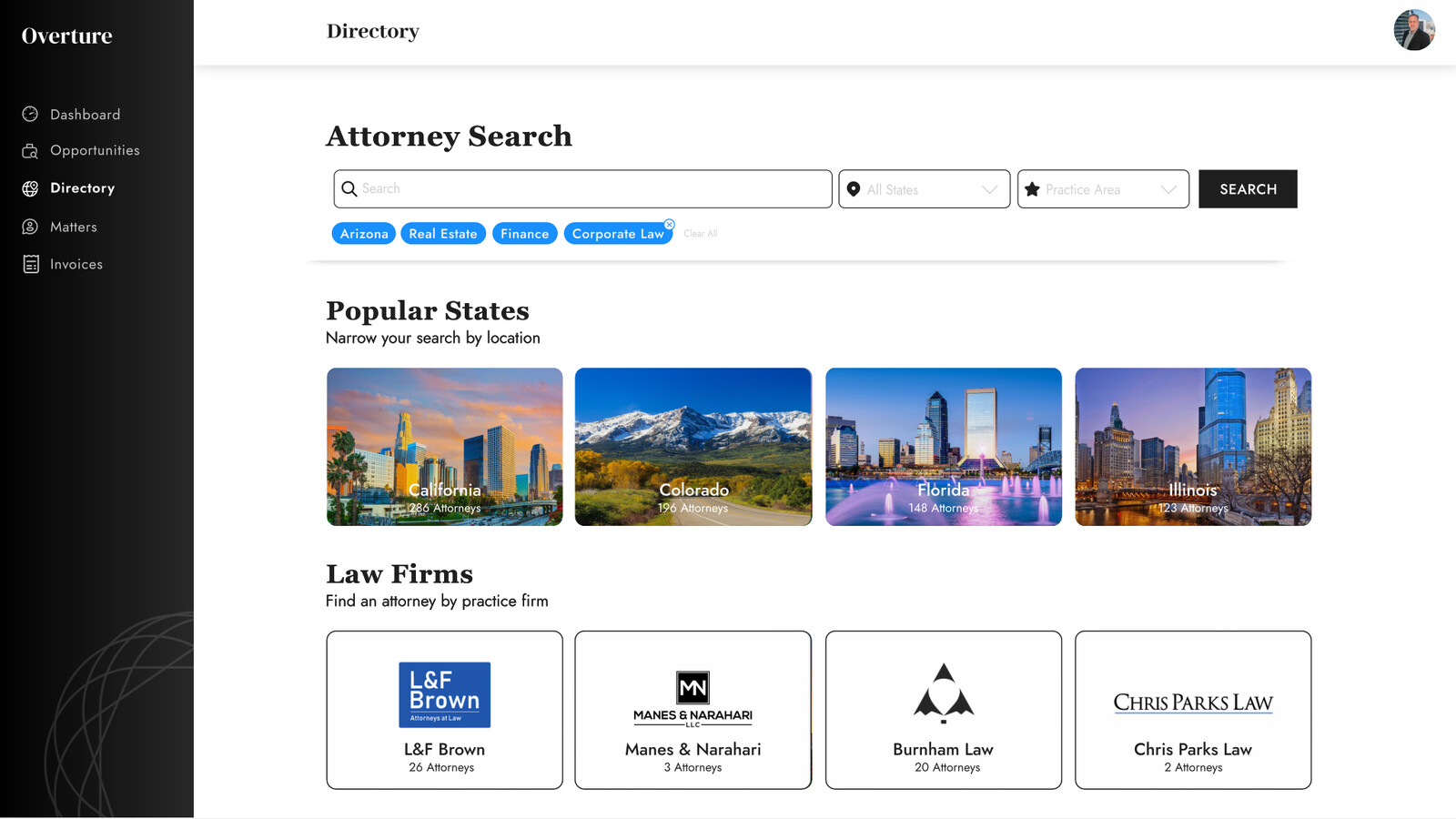Remove the Corporate Law tag via x icon
The width and height of the screenshot is (1456, 819).
click(669, 225)
